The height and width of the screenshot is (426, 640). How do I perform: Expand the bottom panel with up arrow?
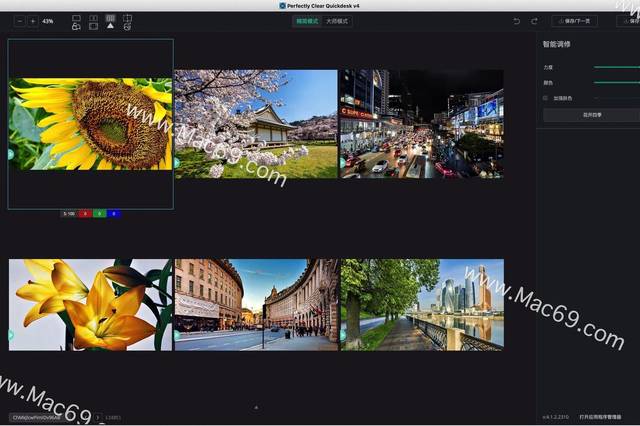pyautogui.click(x=256, y=408)
